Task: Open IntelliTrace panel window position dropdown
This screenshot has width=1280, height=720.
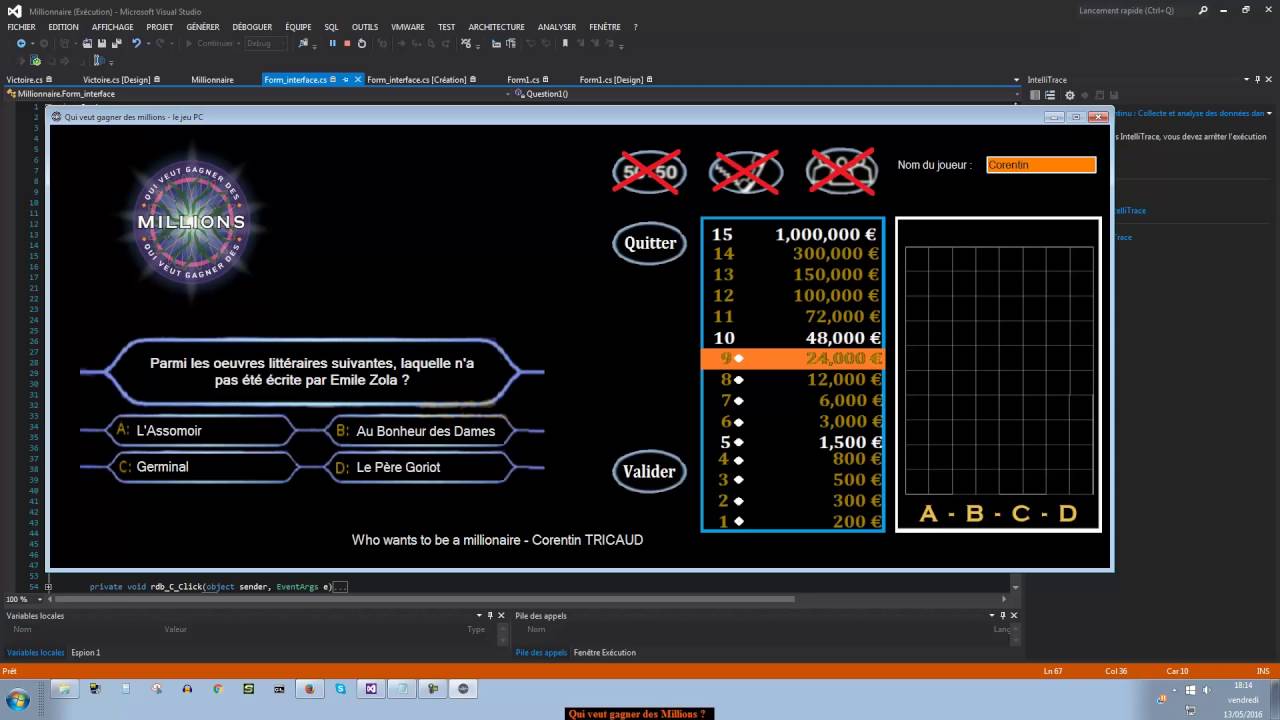Action: pyautogui.click(x=1246, y=80)
